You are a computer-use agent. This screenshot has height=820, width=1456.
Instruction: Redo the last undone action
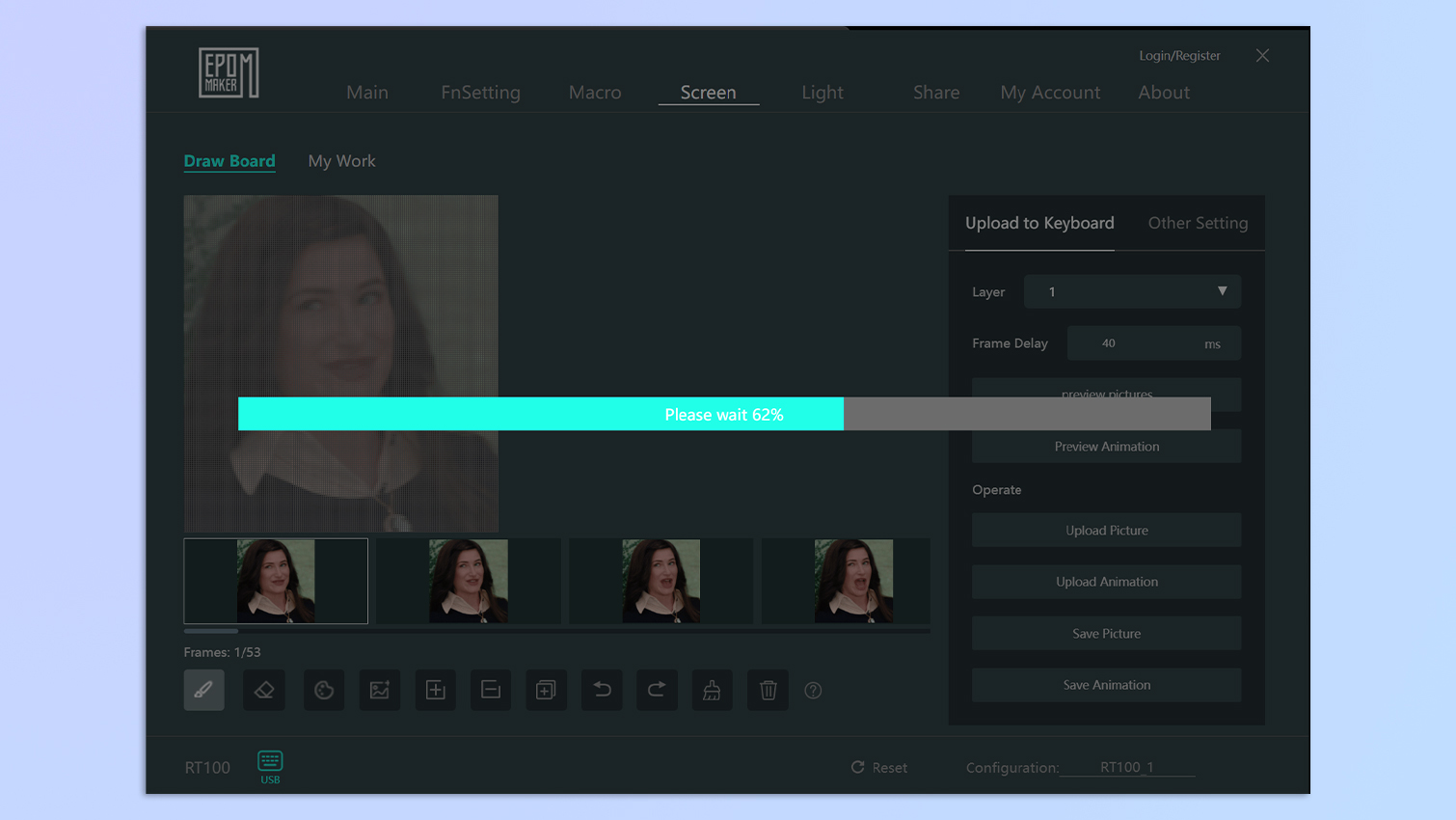(x=657, y=690)
